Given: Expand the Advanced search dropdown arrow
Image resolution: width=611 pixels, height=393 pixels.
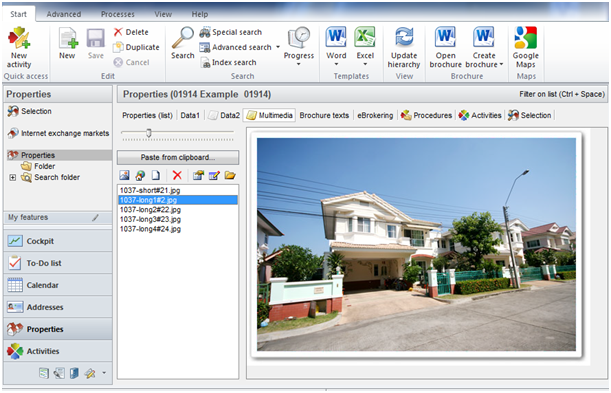Looking at the screenshot, I should click(278, 47).
